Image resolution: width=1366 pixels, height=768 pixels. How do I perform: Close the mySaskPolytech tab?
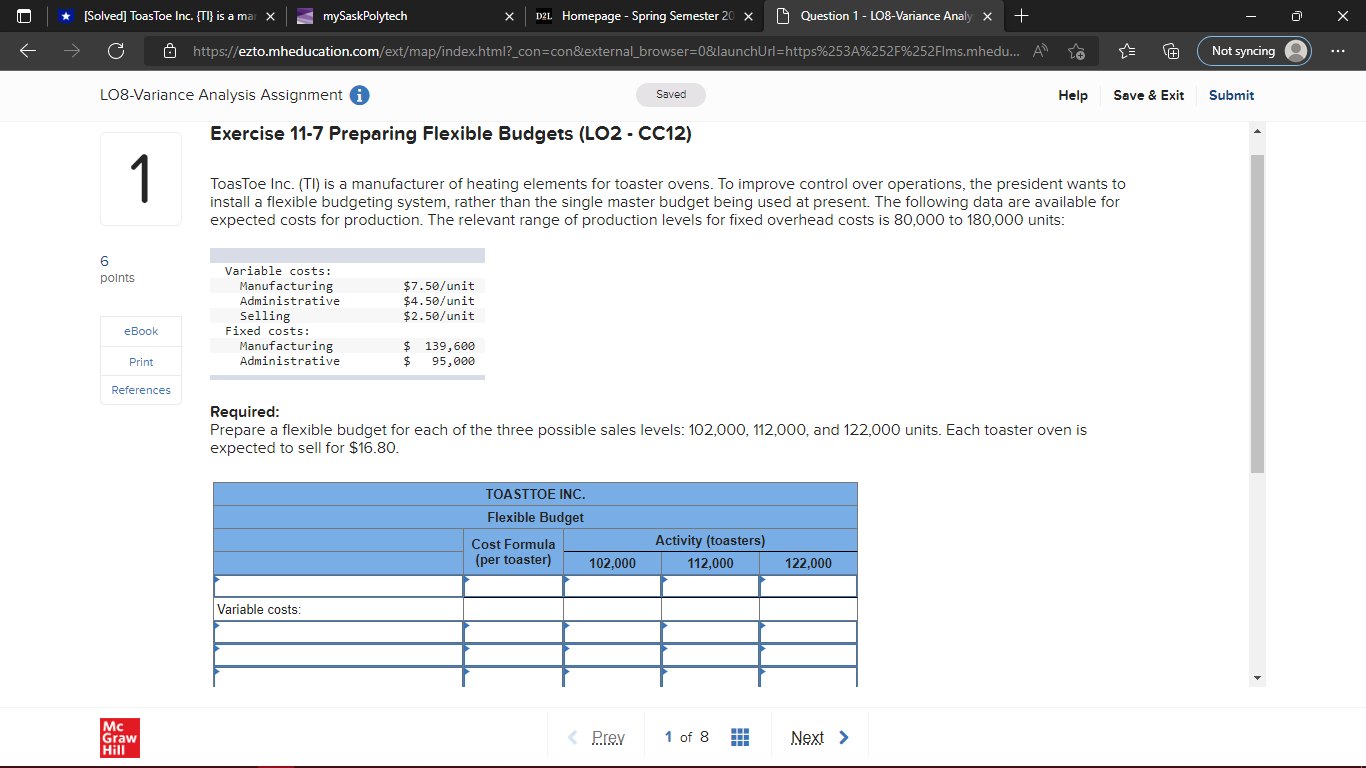pos(508,16)
